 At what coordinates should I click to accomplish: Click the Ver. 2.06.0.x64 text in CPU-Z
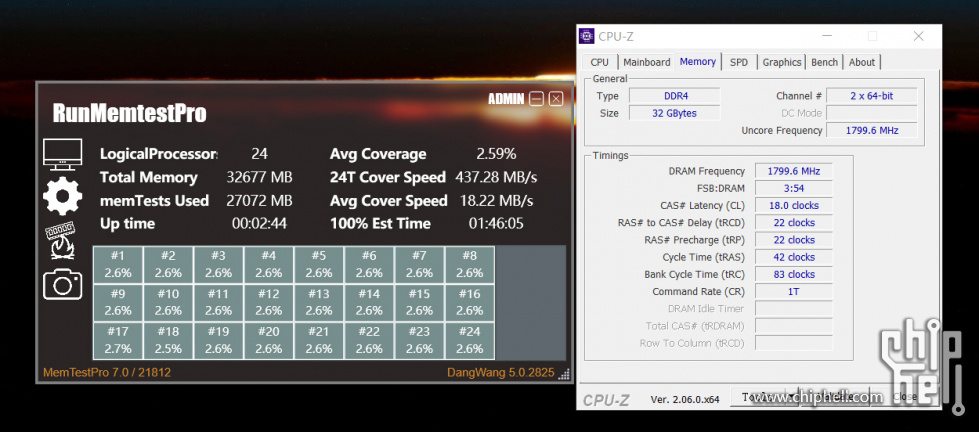pyautogui.click(x=685, y=400)
